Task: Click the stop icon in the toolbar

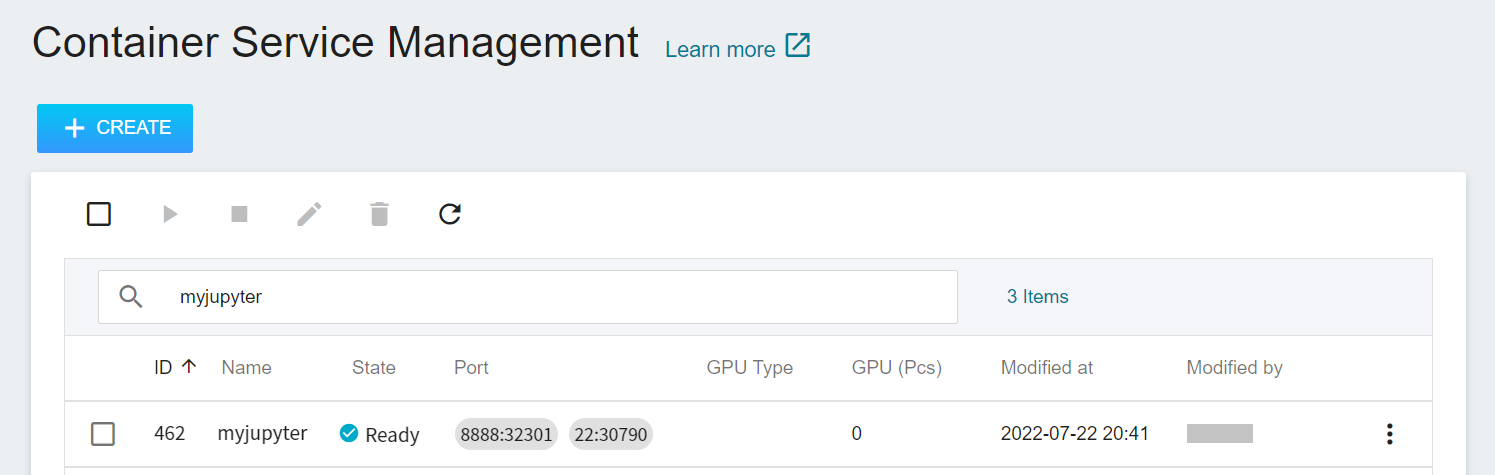Action: point(239,214)
